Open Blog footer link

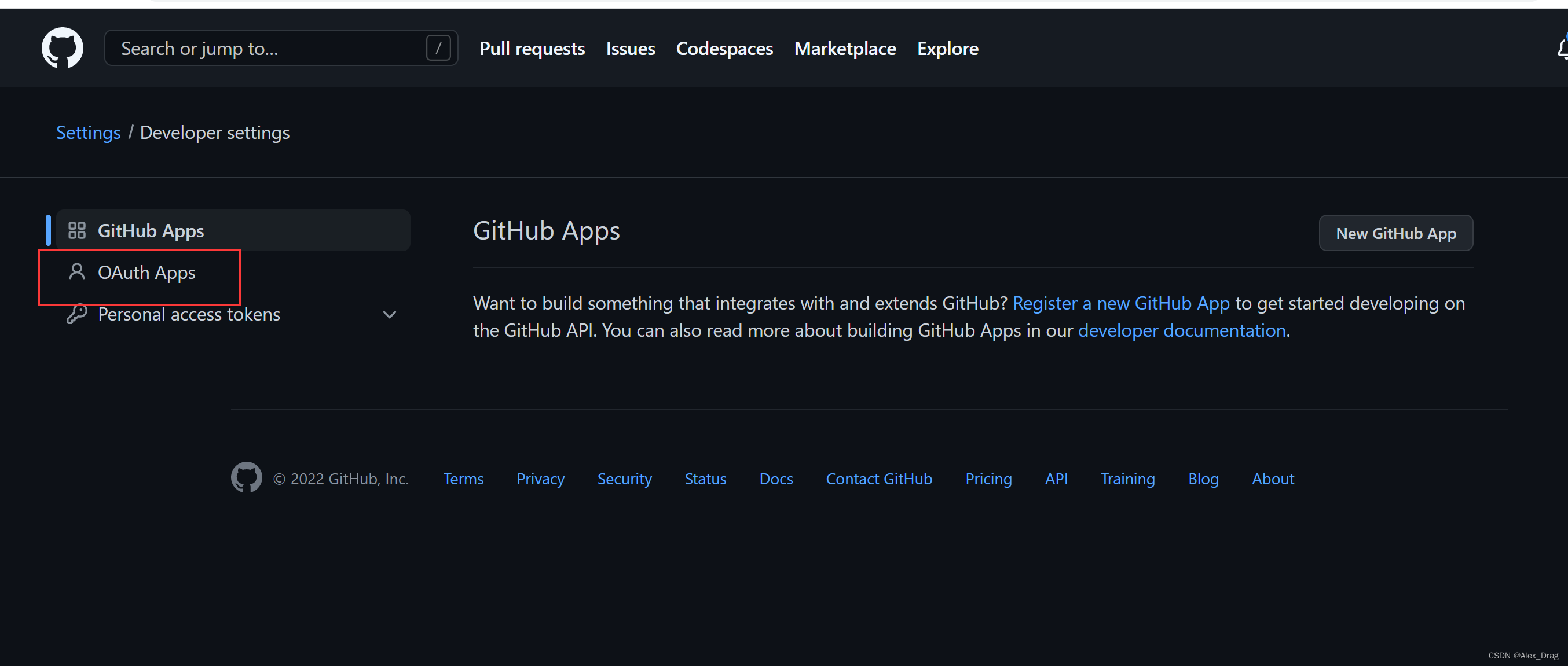coord(1203,479)
